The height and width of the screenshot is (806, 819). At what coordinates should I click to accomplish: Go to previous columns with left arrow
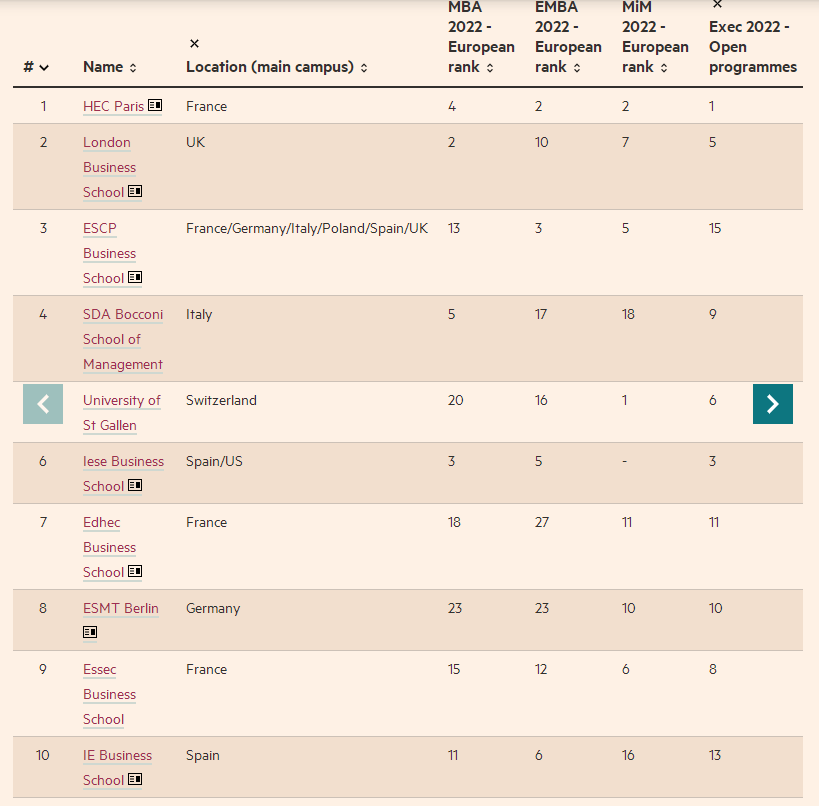pos(43,404)
